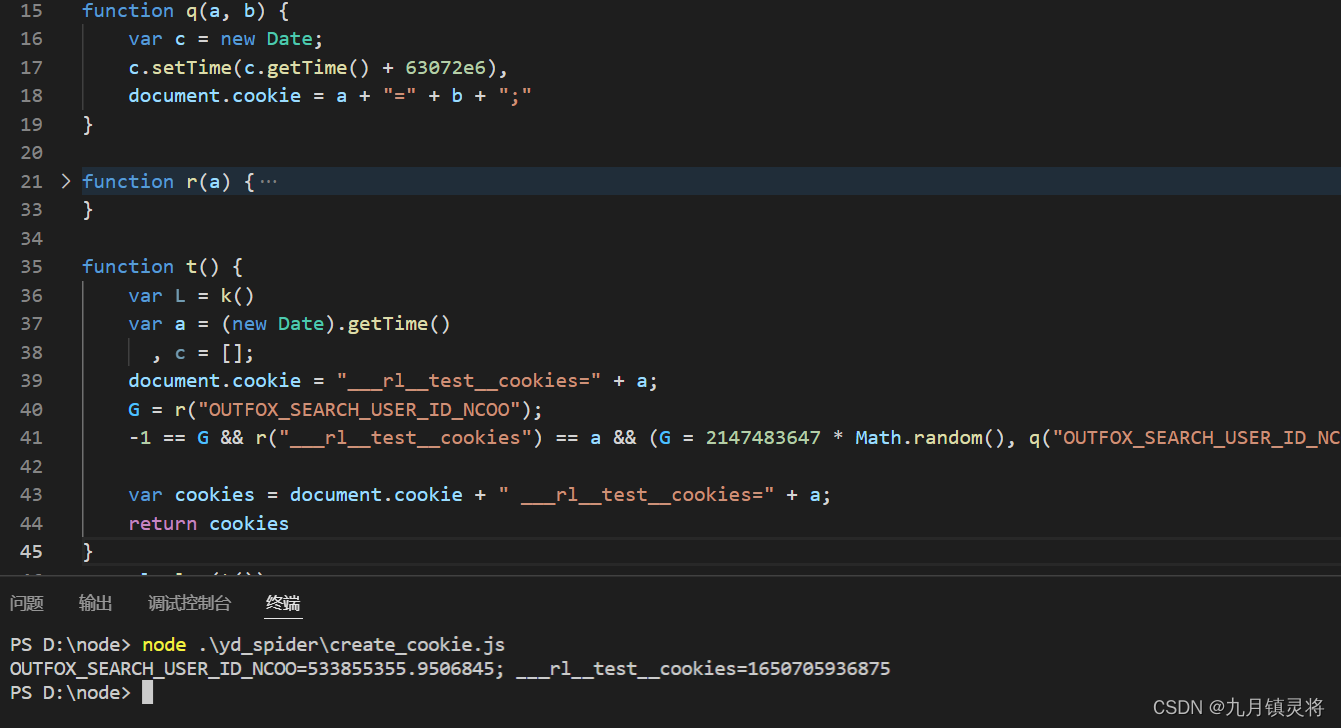This screenshot has width=1341, height=728.
Task: Click line number 45 in gutter
Action: click(x=31, y=551)
